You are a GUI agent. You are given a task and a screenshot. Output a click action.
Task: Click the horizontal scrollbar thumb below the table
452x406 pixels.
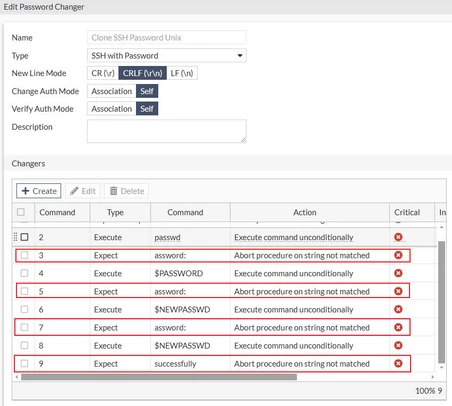pos(159,377)
